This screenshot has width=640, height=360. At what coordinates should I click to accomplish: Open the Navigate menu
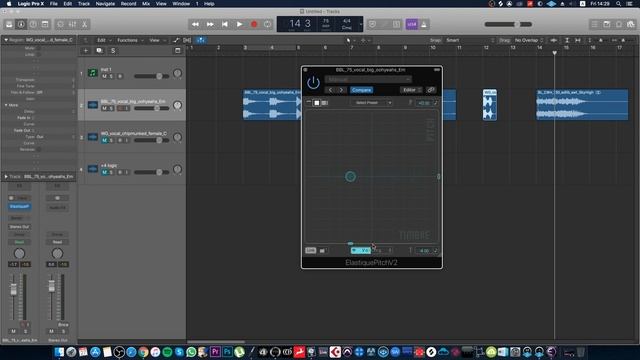point(105,4)
